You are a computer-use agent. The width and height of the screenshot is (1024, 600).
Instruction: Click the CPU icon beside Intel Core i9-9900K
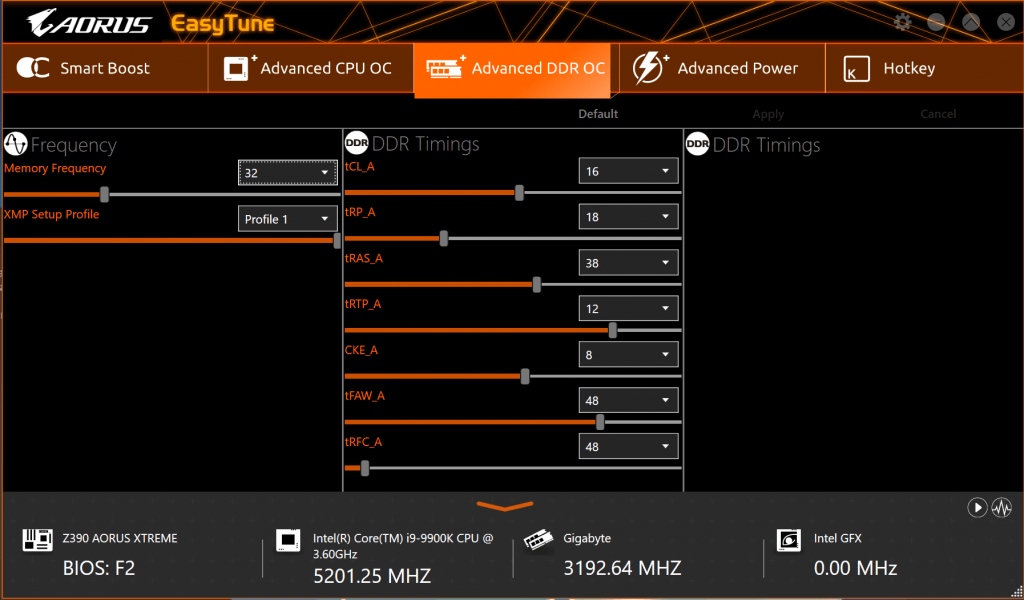tap(288, 540)
